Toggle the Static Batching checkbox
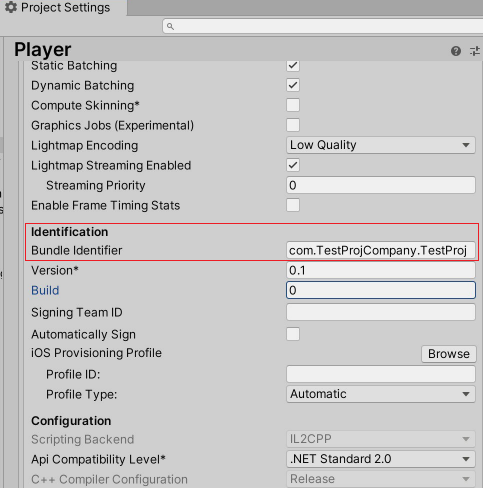 point(293,65)
